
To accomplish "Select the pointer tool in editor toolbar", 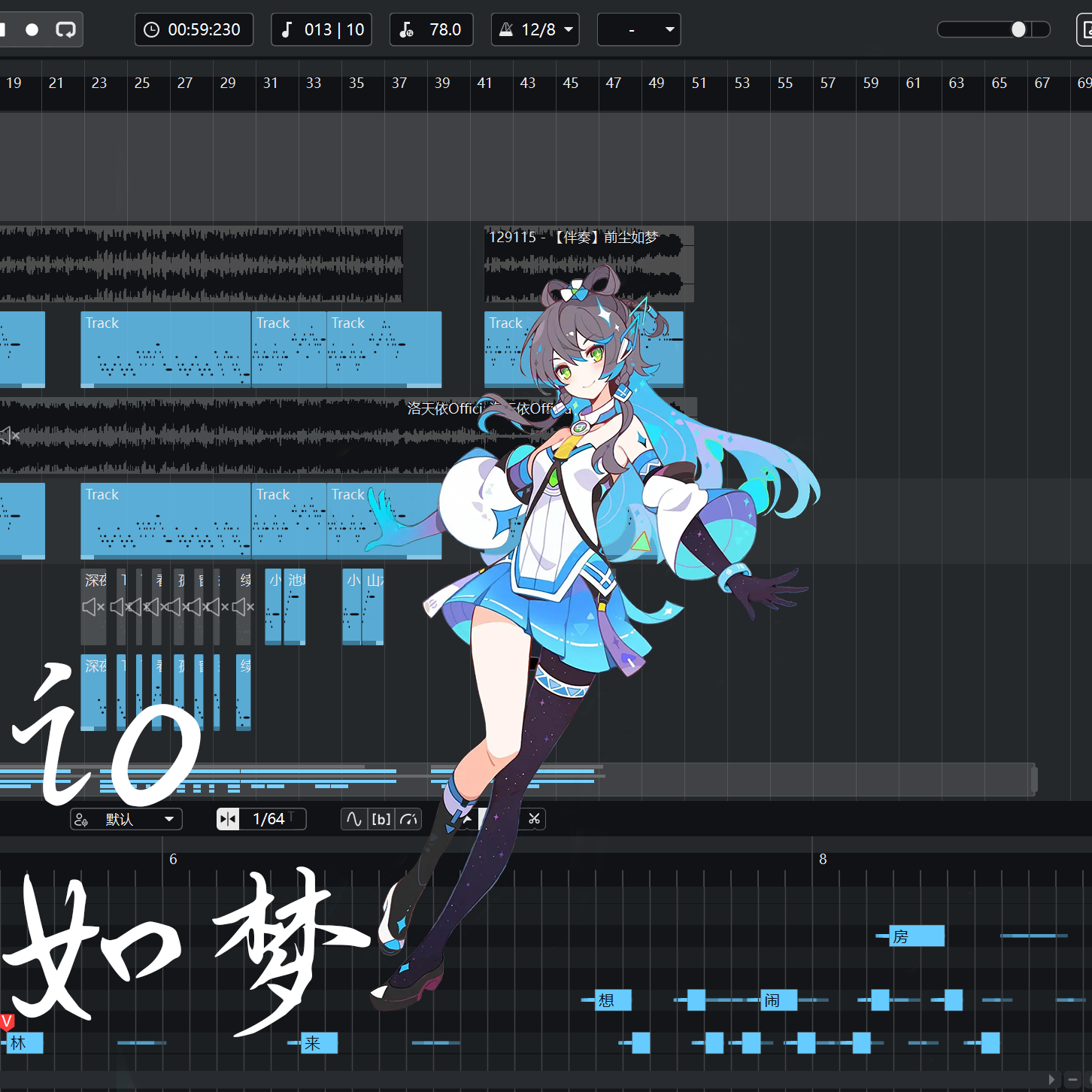I will click(468, 819).
